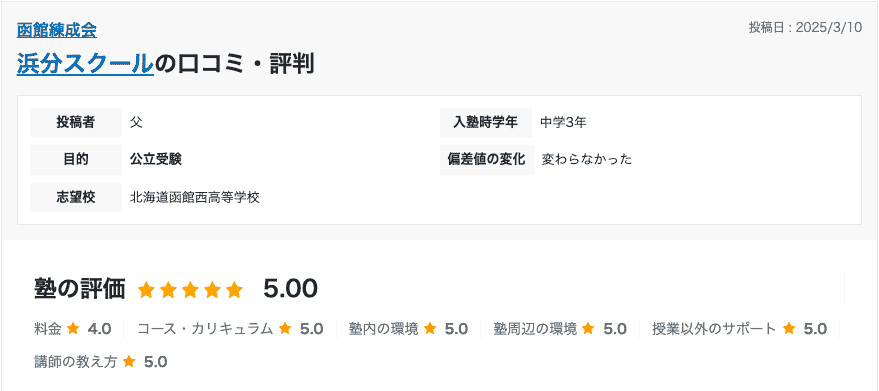Open the 函館練成会 link
The height and width of the screenshot is (391, 879).
point(57,30)
